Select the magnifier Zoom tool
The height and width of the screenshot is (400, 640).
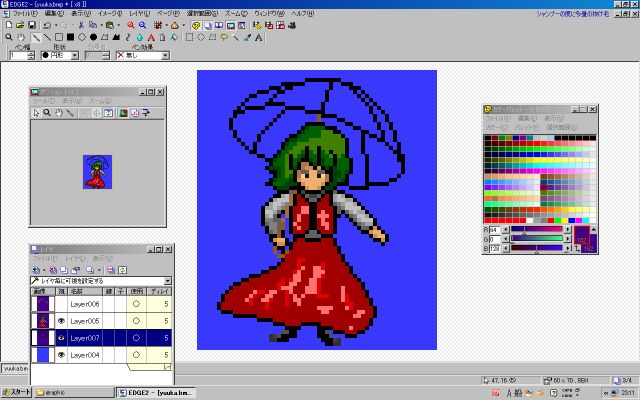[x=9, y=38]
